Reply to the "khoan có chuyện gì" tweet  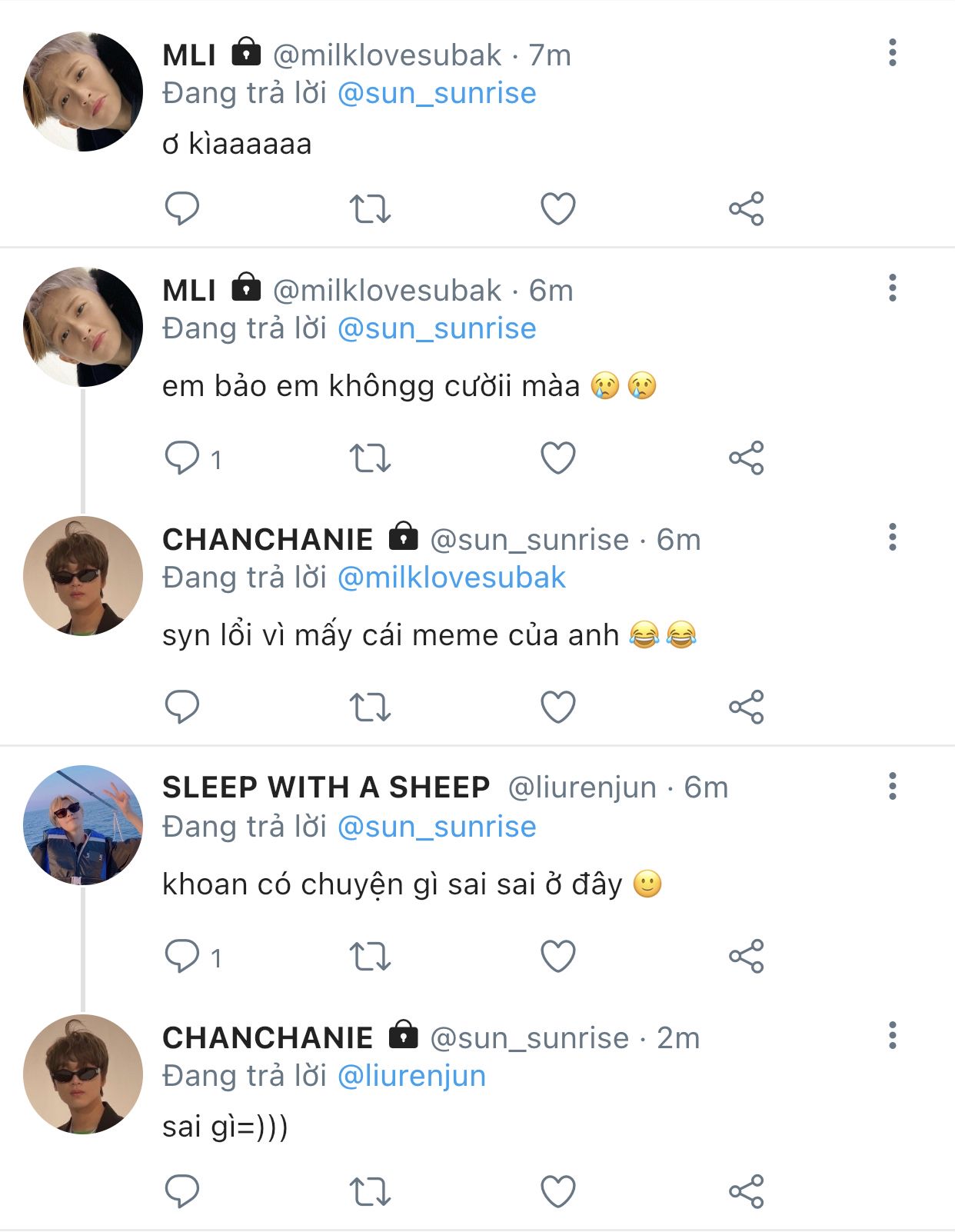(x=182, y=957)
